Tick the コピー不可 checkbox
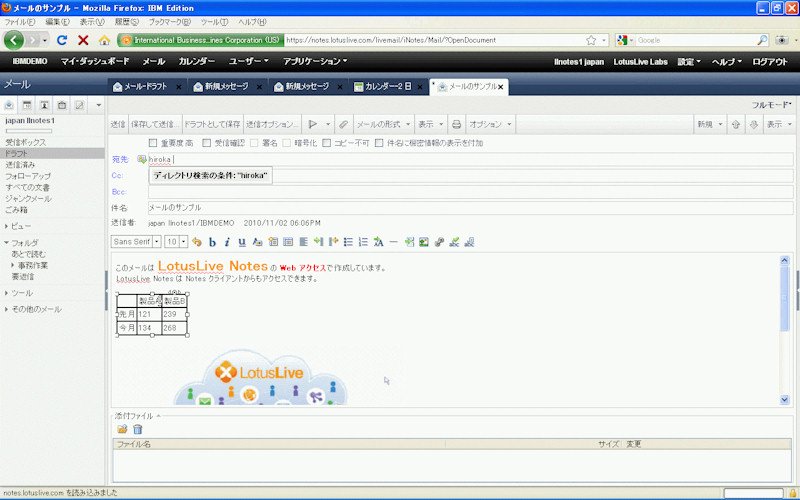Viewport: 800px width, 500px height. tap(327, 143)
